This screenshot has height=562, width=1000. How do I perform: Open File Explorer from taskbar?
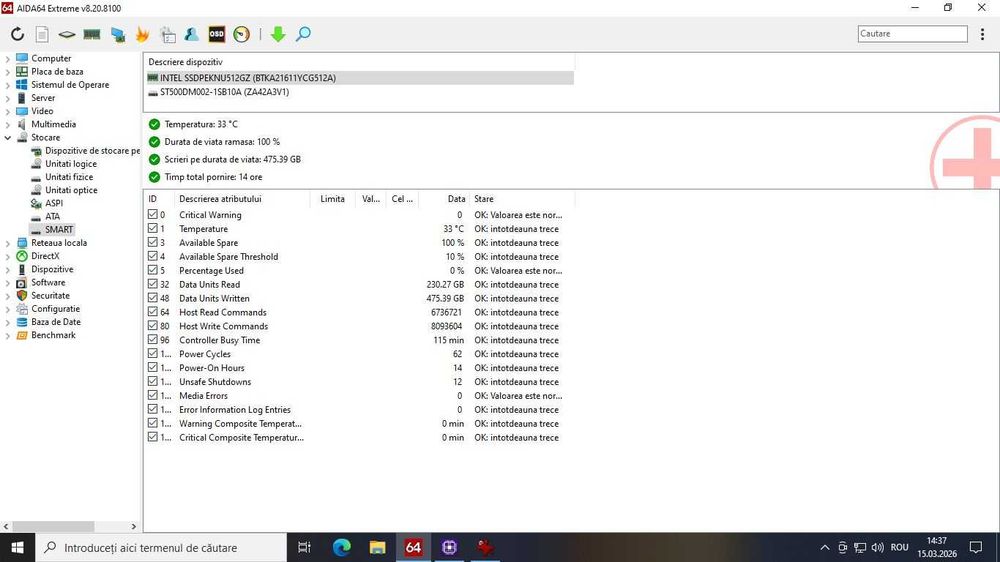click(378, 547)
